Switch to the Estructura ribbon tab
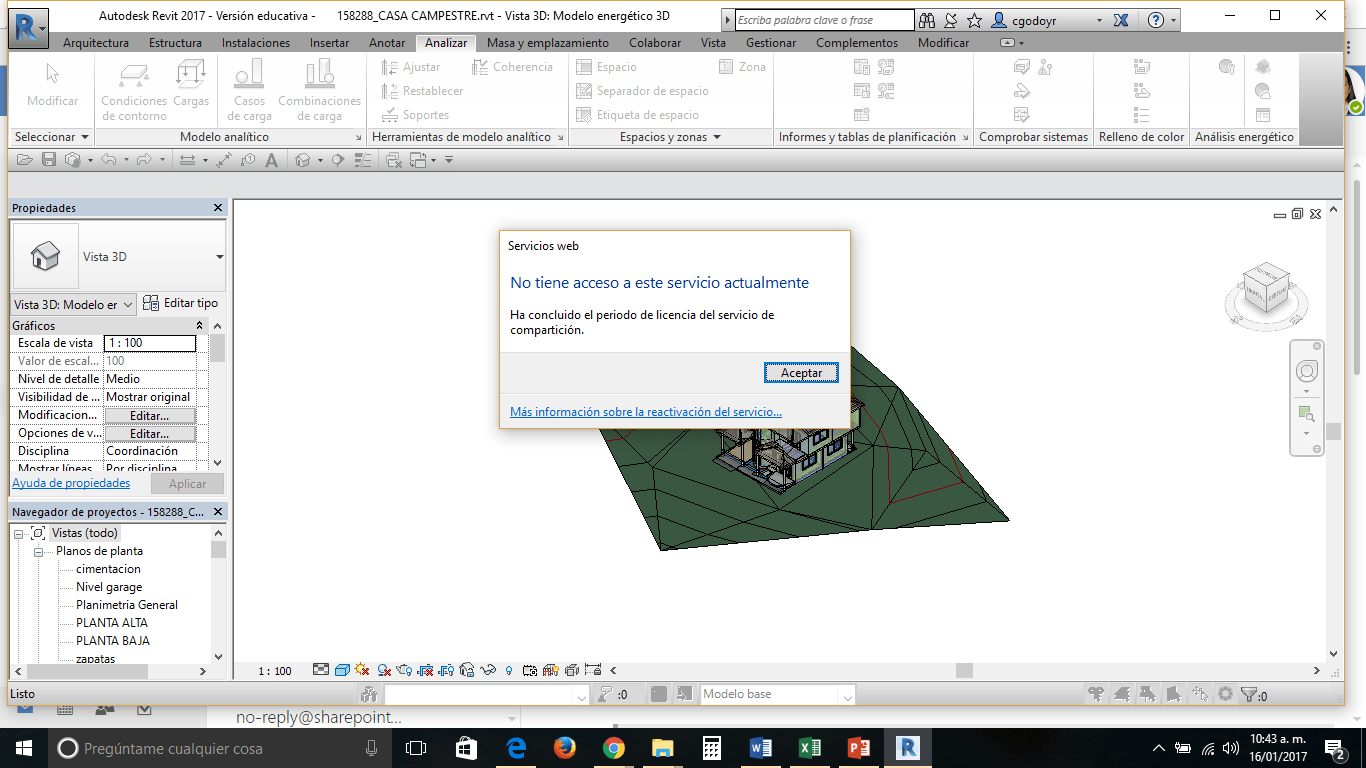The image size is (1366, 768). tap(175, 43)
